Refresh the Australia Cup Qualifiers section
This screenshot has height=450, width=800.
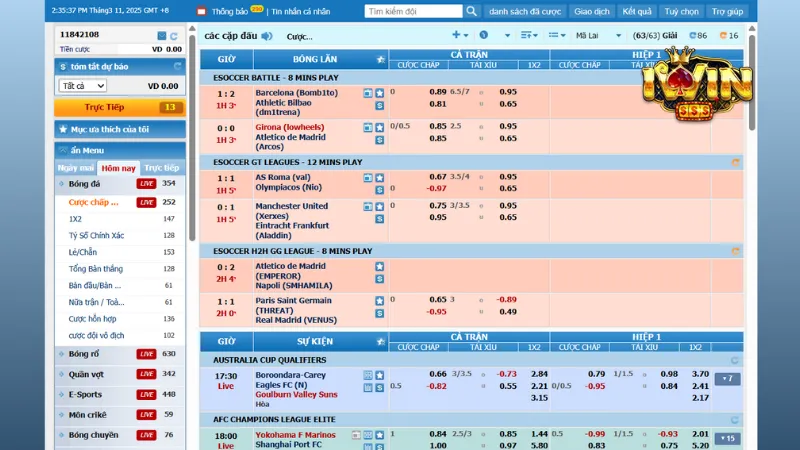coord(734,360)
